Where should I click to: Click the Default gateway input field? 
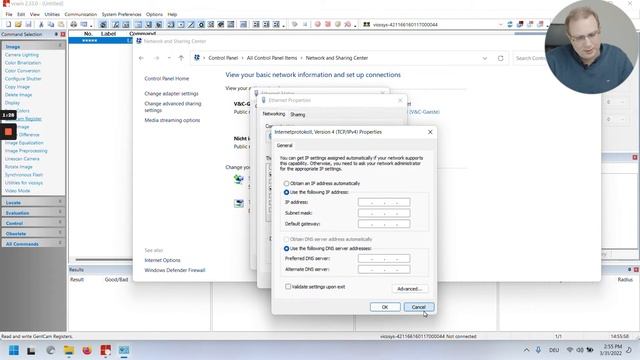(x=384, y=224)
